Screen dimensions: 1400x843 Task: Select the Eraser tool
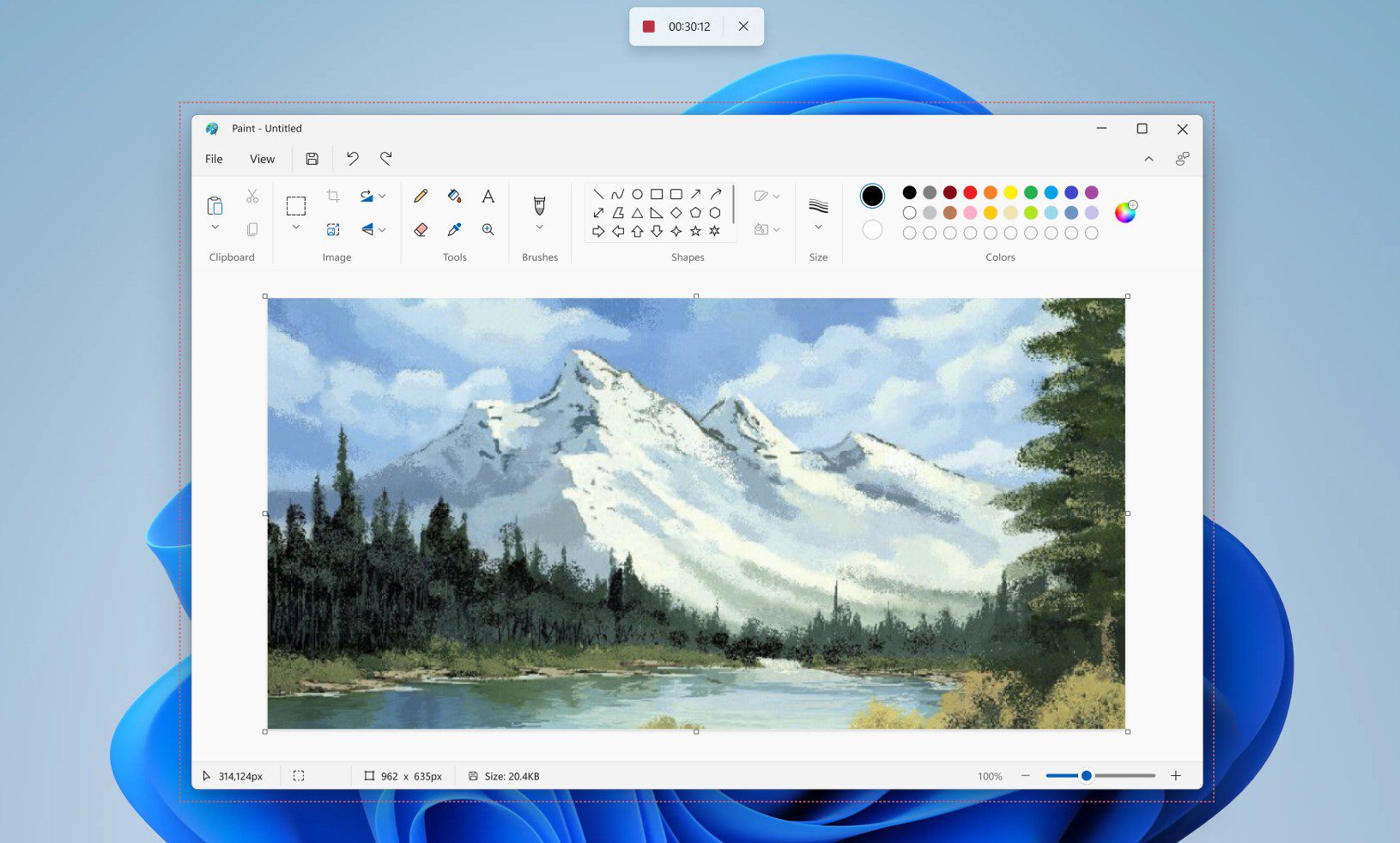click(x=420, y=230)
